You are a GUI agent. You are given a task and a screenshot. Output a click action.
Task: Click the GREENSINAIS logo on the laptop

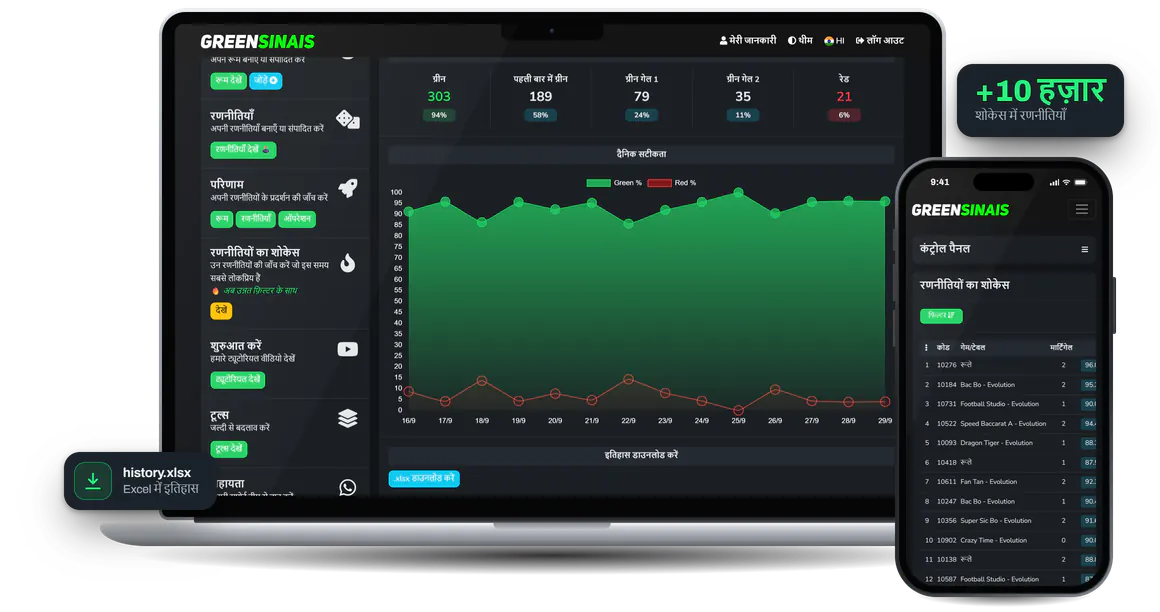point(257,41)
